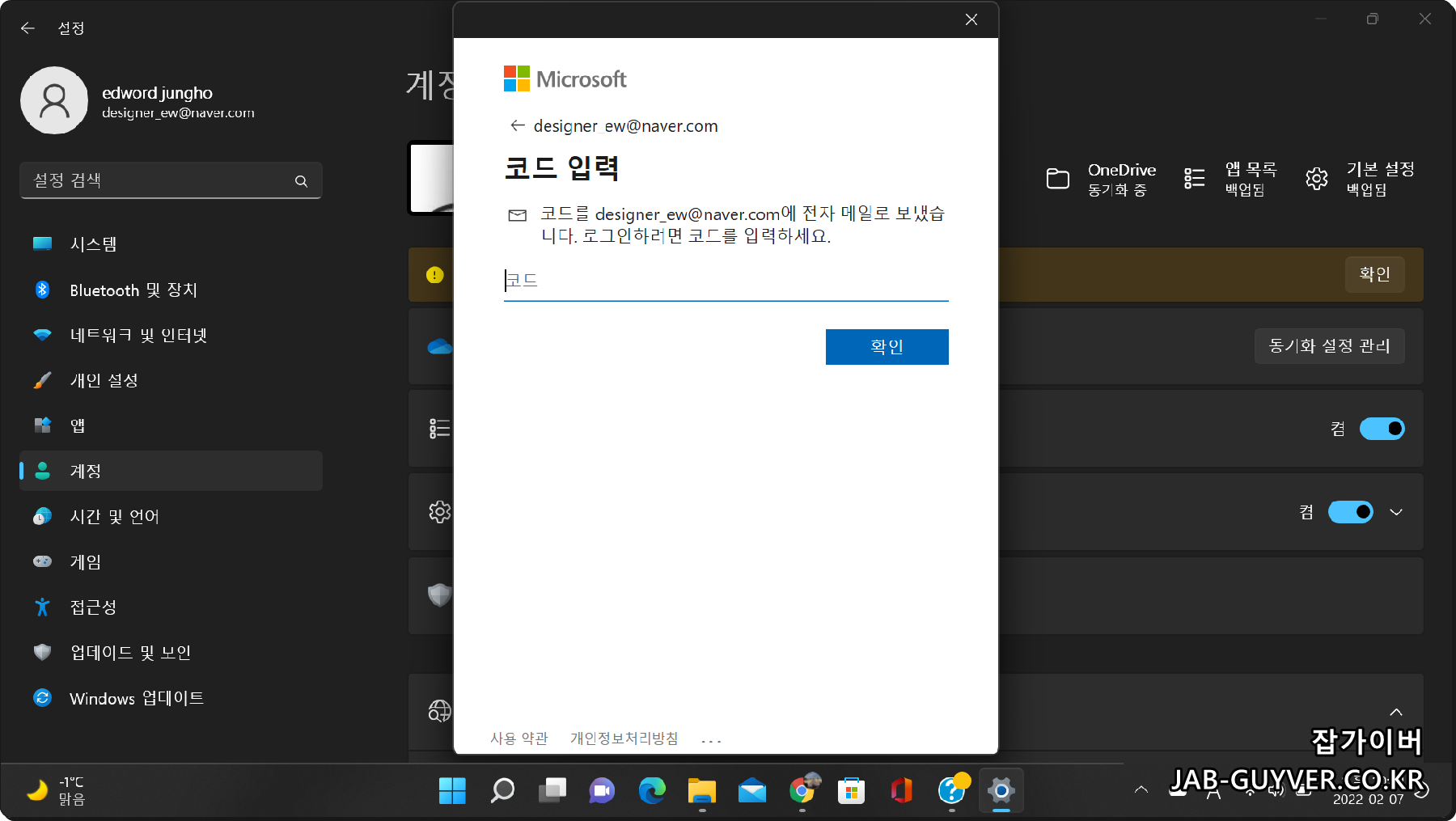Open 접근성 settings
Viewport: 1456px width, 821px height.
171,607
